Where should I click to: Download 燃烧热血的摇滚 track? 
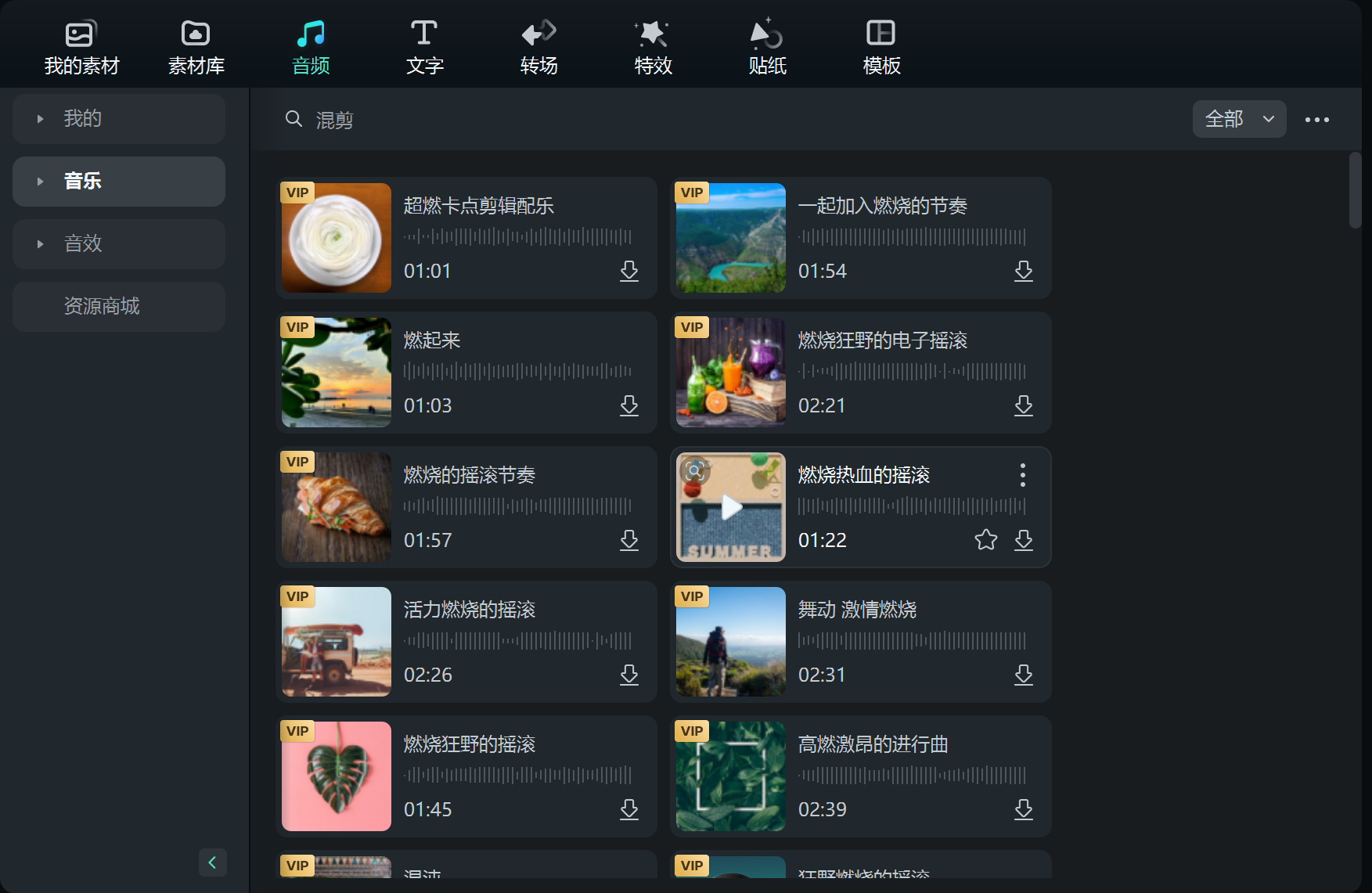click(x=1024, y=540)
